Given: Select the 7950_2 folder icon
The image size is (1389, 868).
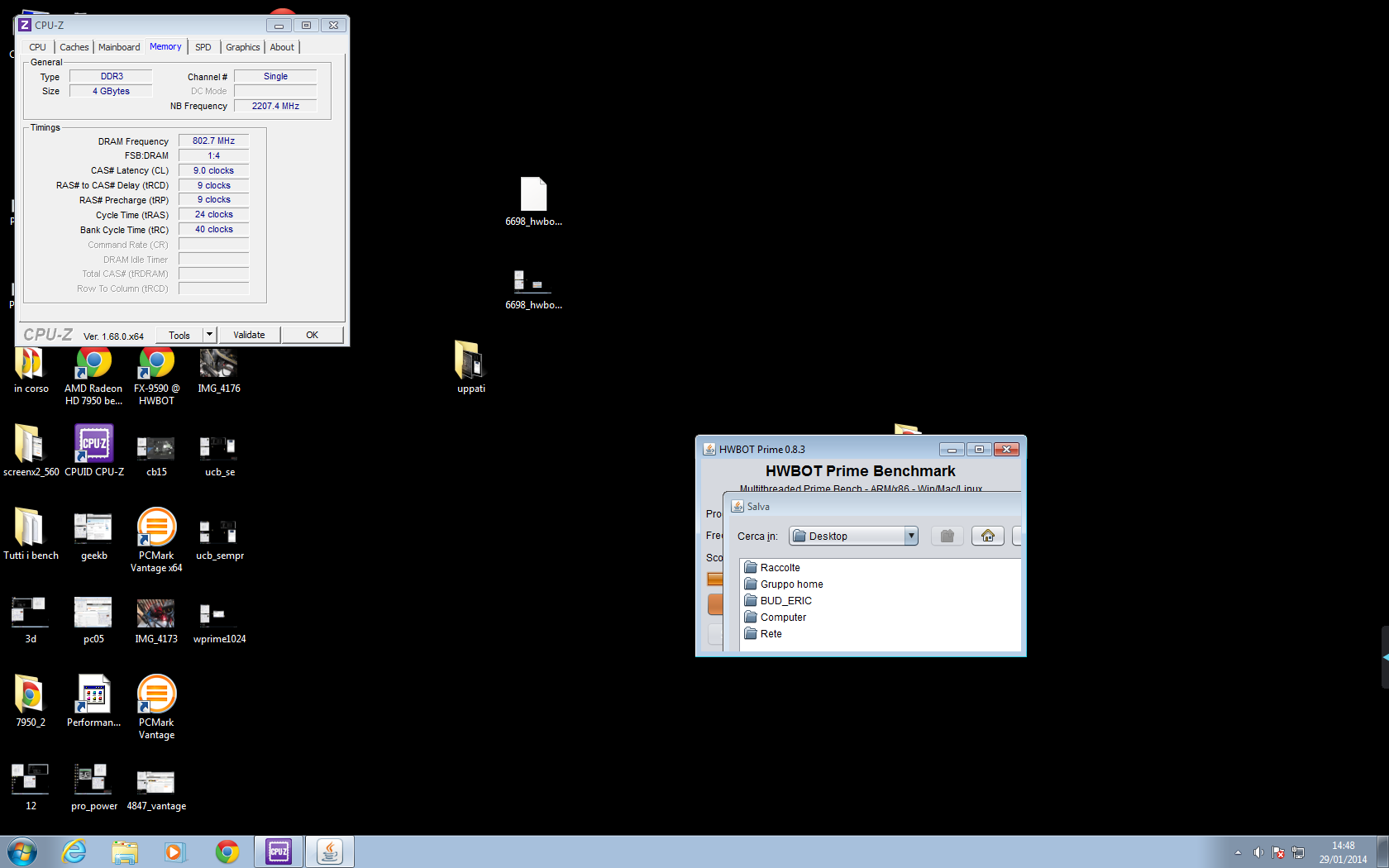Looking at the screenshot, I should (x=31, y=700).
